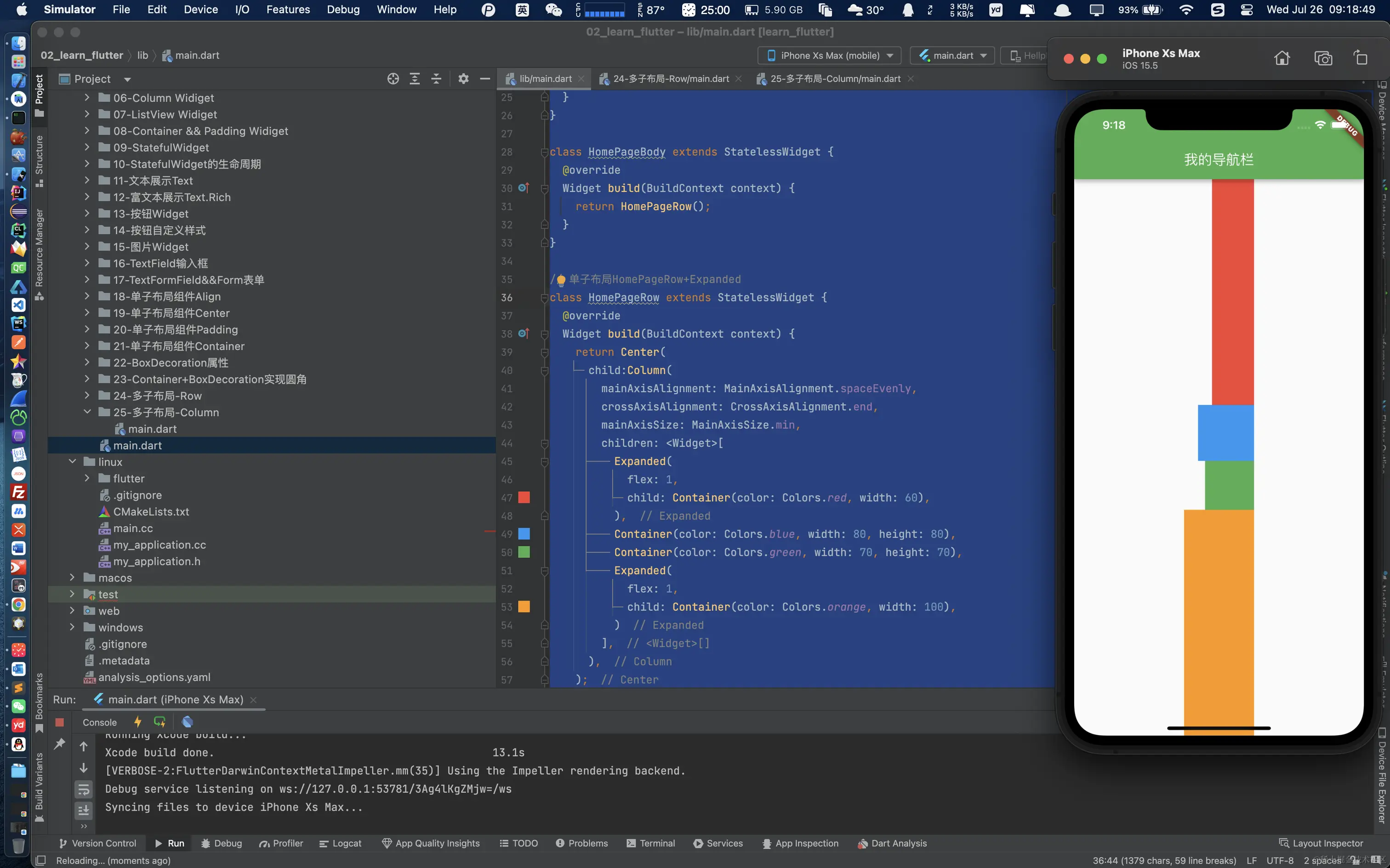Open Project view mode dropdown
1390x868 pixels.
pyautogui.click(x=127, y=79)
